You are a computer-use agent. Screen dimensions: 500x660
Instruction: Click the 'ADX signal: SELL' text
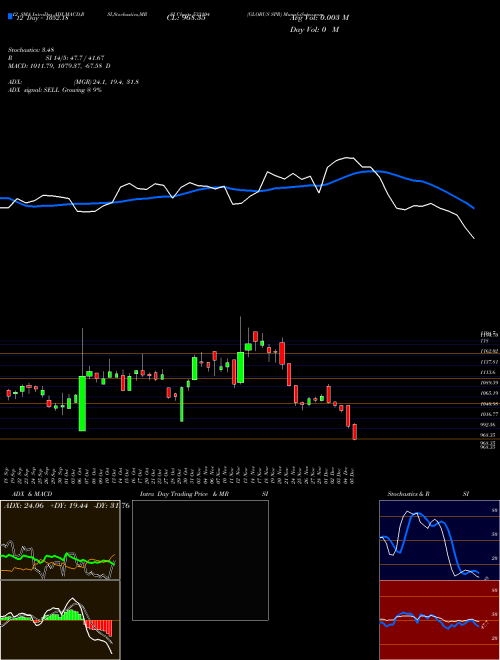(34, 90)
